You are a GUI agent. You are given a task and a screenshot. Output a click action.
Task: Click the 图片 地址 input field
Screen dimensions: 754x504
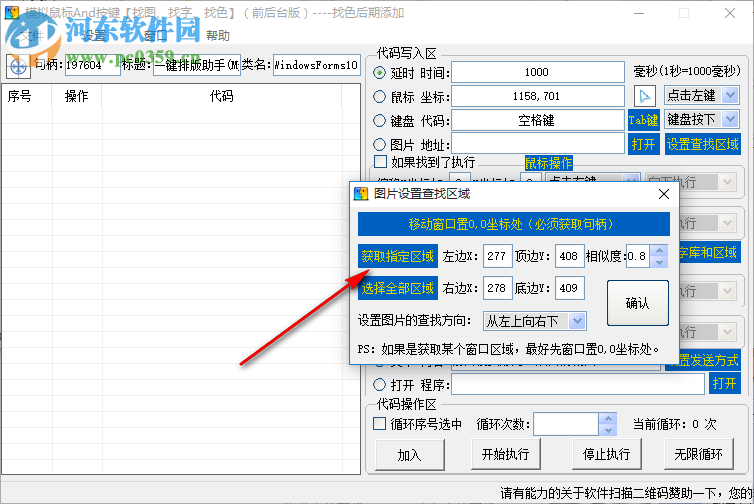[537, 144]
